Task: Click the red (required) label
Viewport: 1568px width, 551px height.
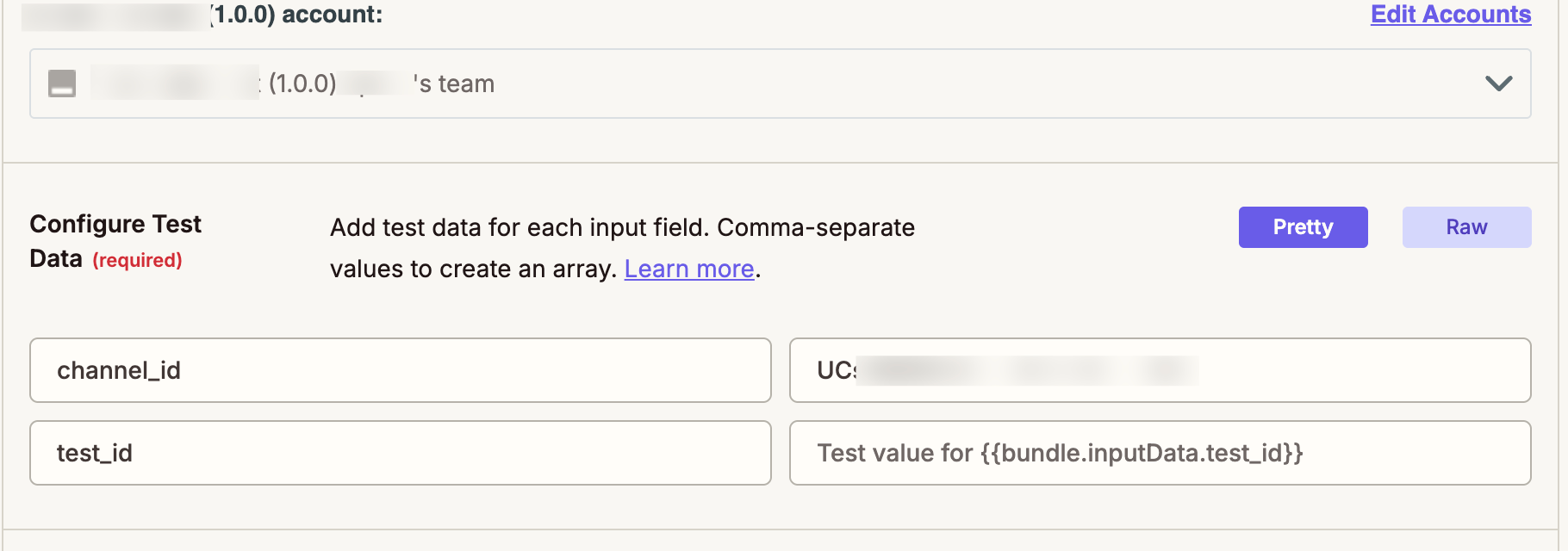Action: click(137, 260)
